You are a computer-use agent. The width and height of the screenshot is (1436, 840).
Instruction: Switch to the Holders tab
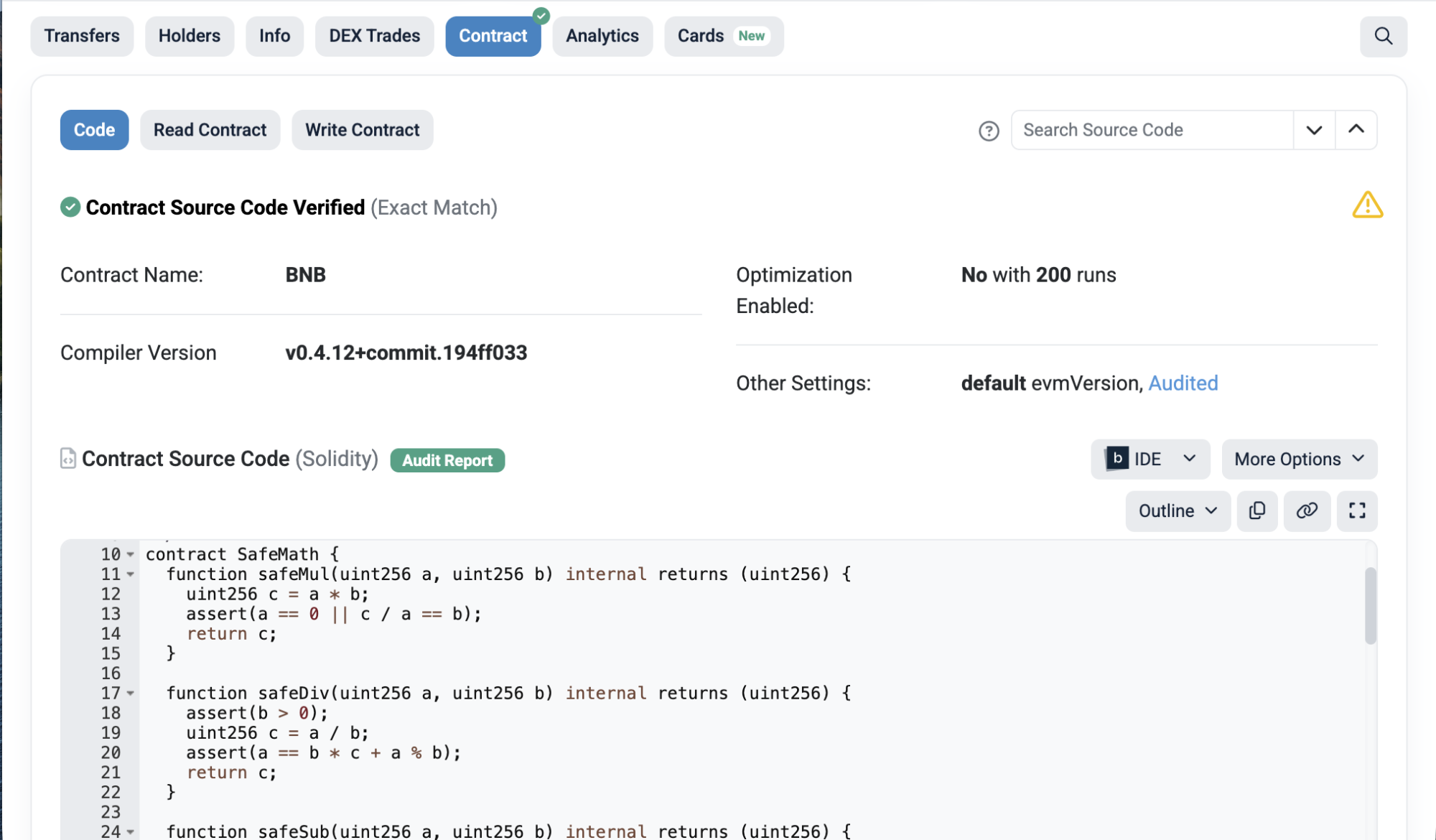[189, 36]
